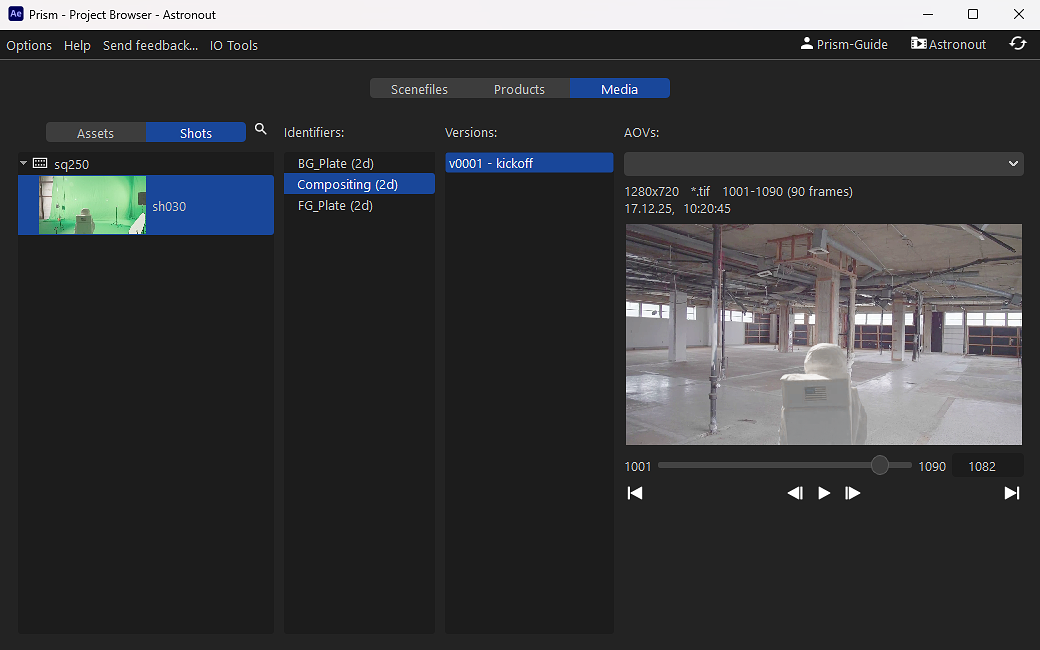Jump to the last frame with the skip-forward icon

click(x=1011, y=492)
